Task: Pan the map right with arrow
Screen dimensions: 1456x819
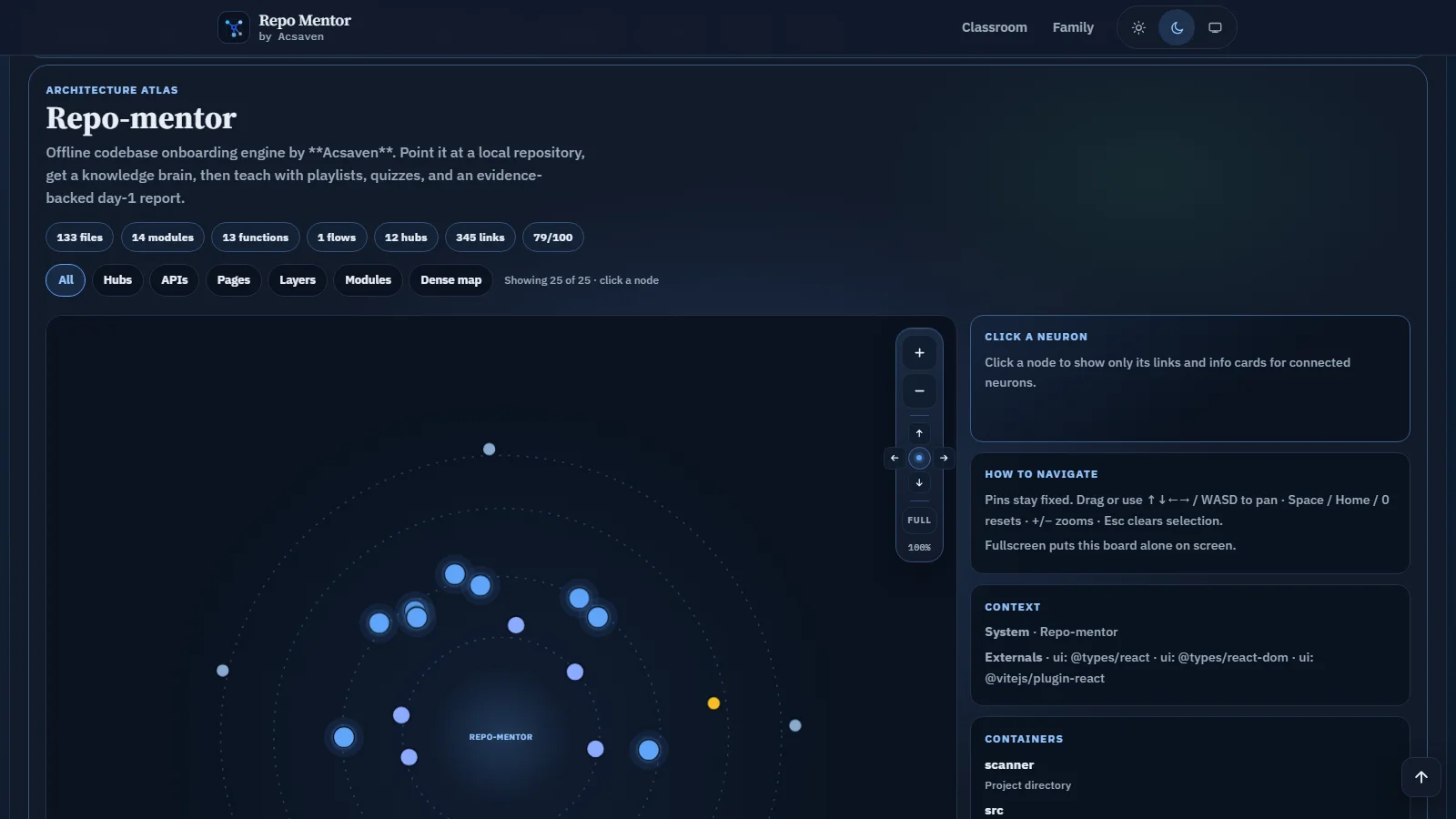Action: pyautogui.click(x=944, y=458)
